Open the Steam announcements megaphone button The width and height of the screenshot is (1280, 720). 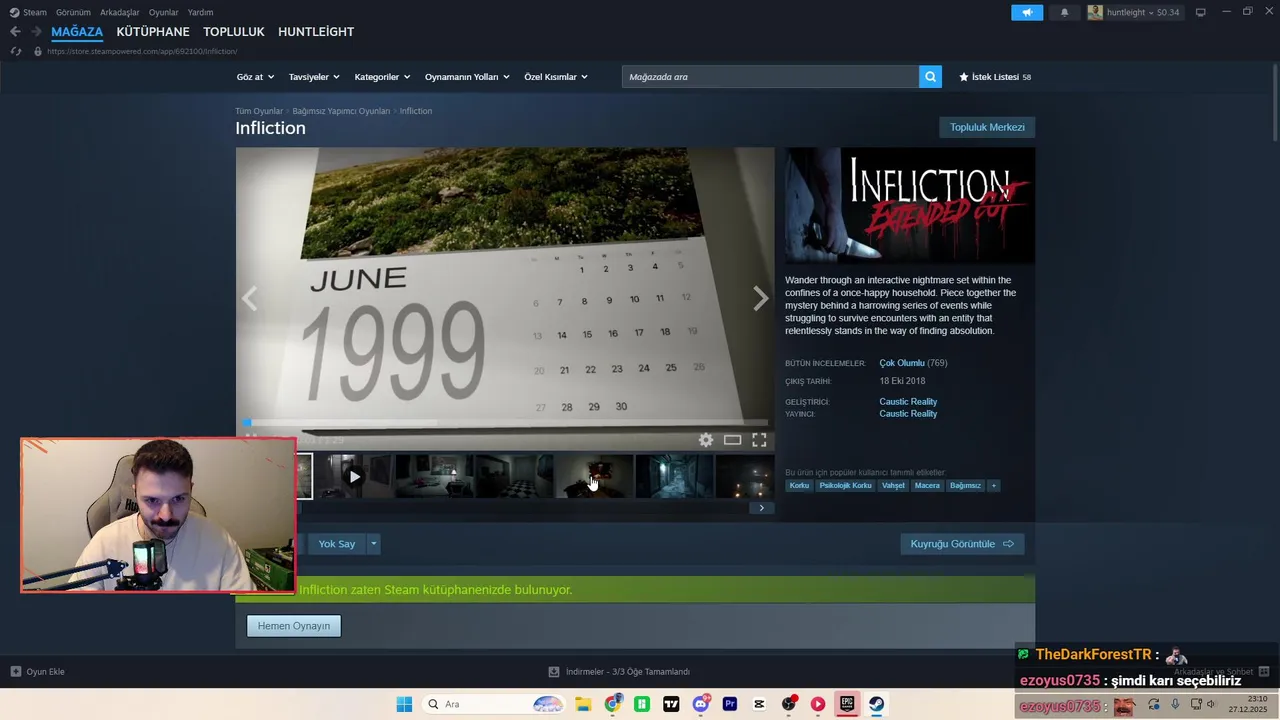(x=1027, y=12)
